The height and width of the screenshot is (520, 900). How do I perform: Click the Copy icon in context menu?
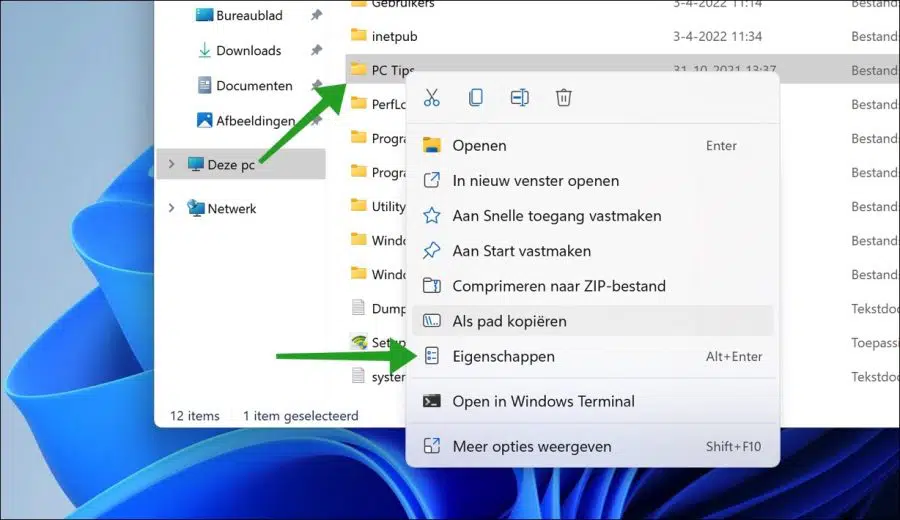pos(475,98)
